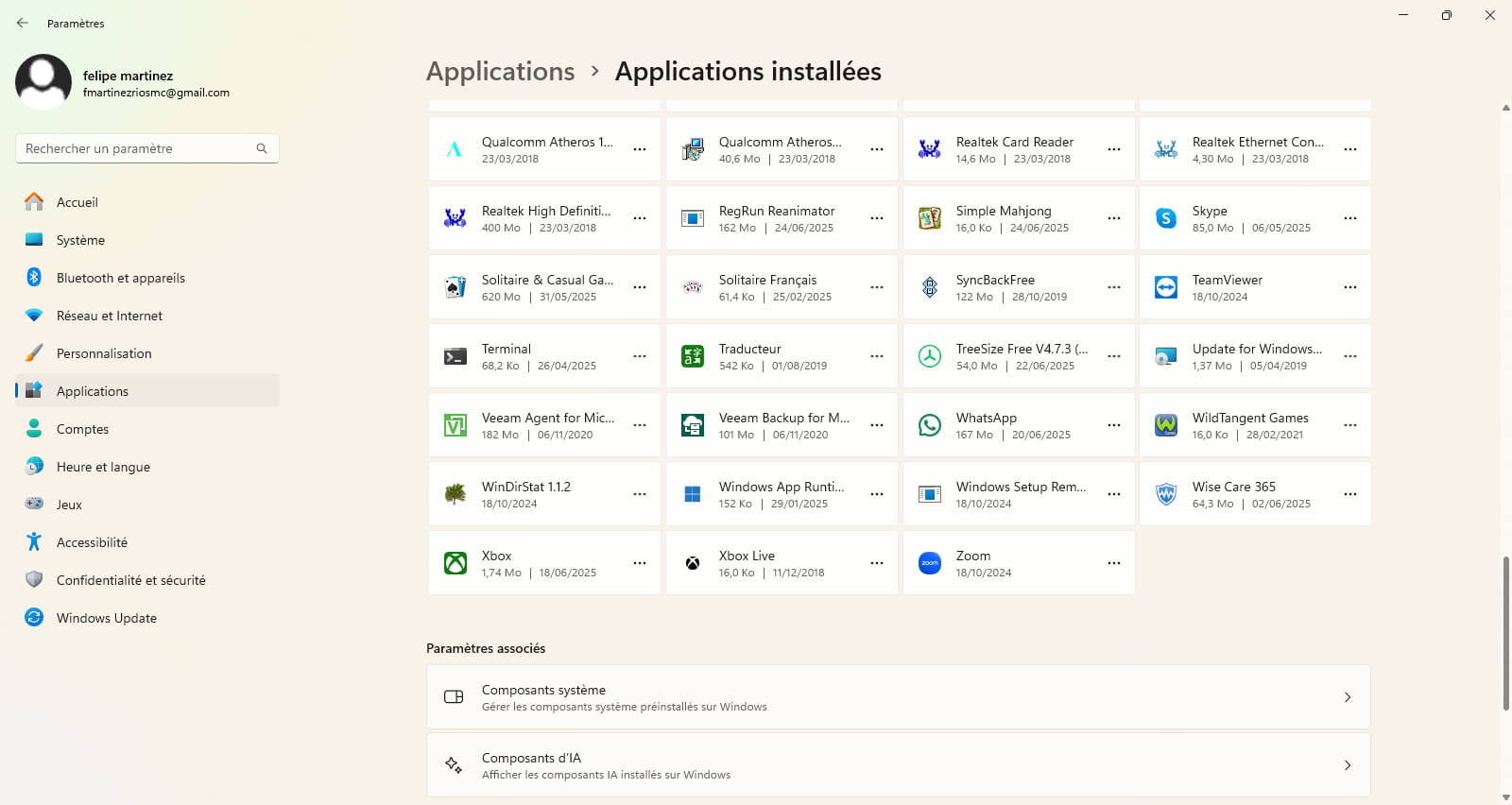The height and width of the screenshot is (805, 1512).
Task: Click the Skype app icon
Action: click(1166, 218)
